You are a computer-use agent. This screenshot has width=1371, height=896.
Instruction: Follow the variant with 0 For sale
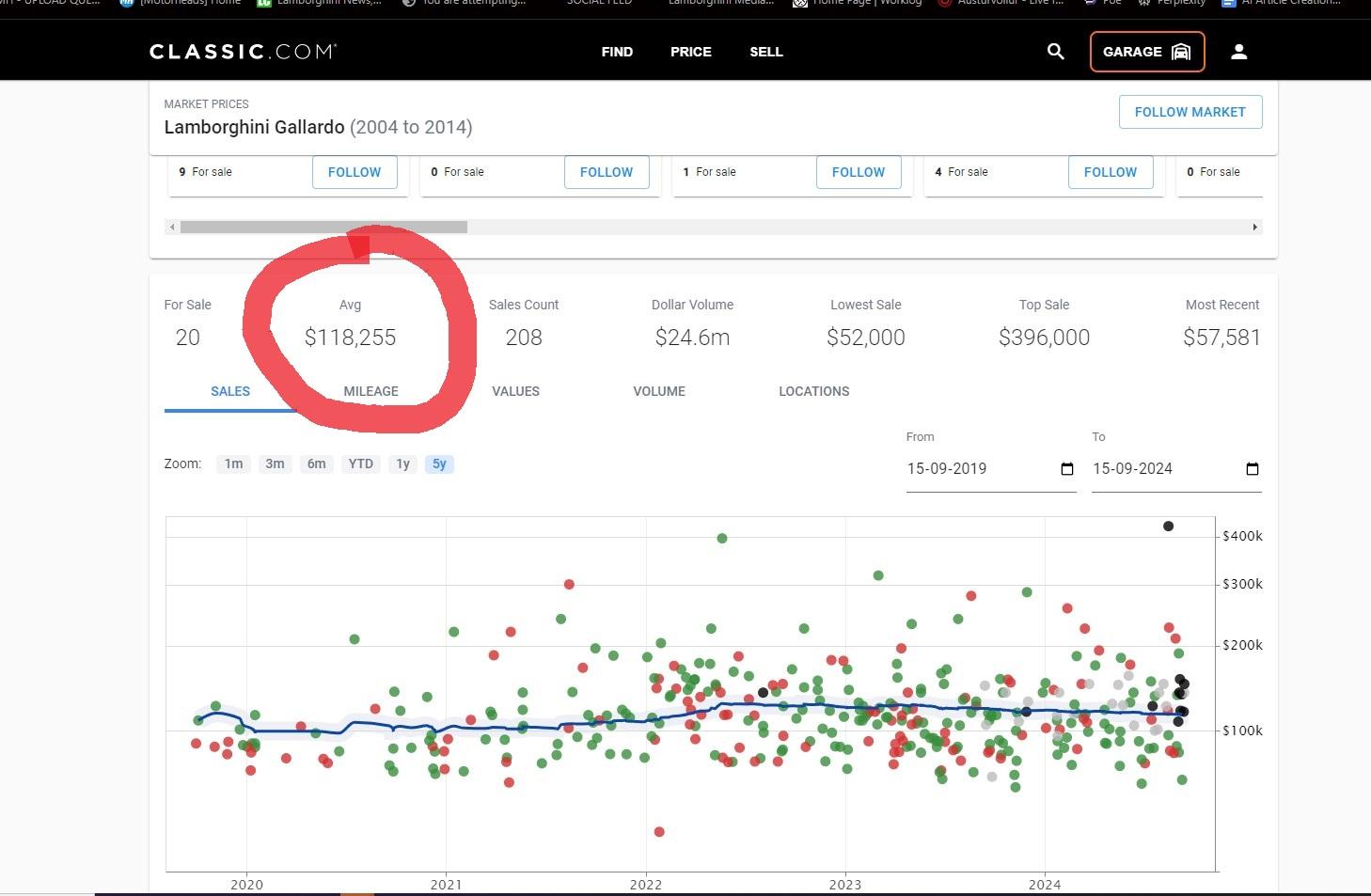[x=607, y=172]
